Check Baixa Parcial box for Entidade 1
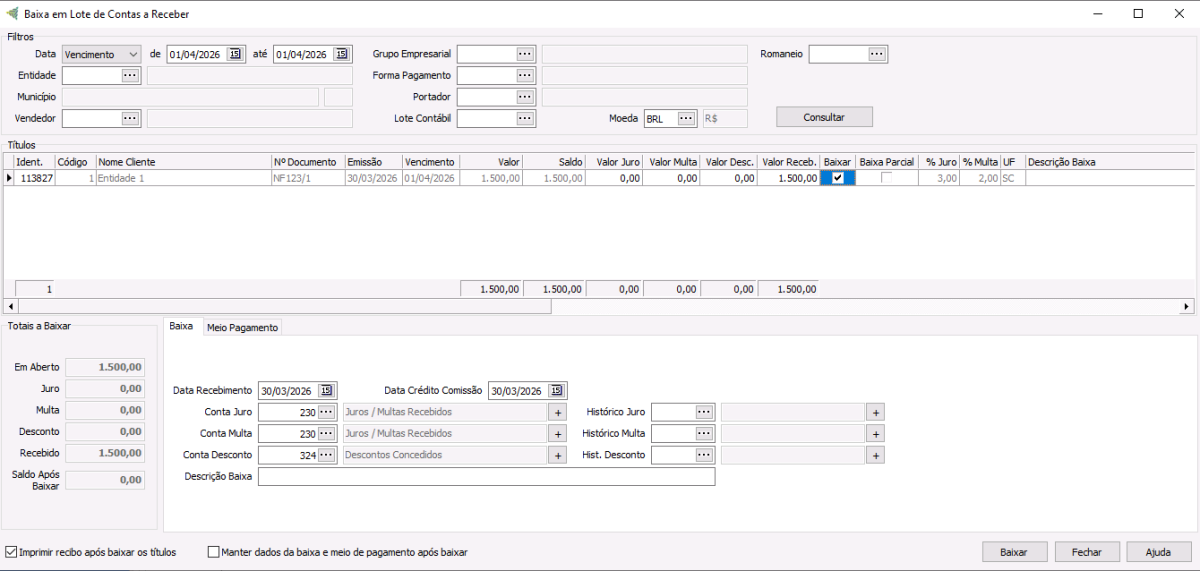The height and width of the screenshot is (571, 1200). 886,178
